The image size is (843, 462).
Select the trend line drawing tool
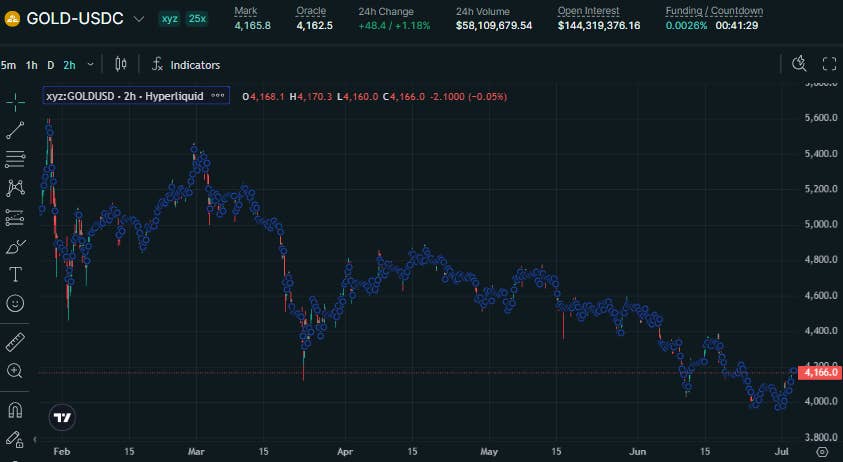click(16, 131)
